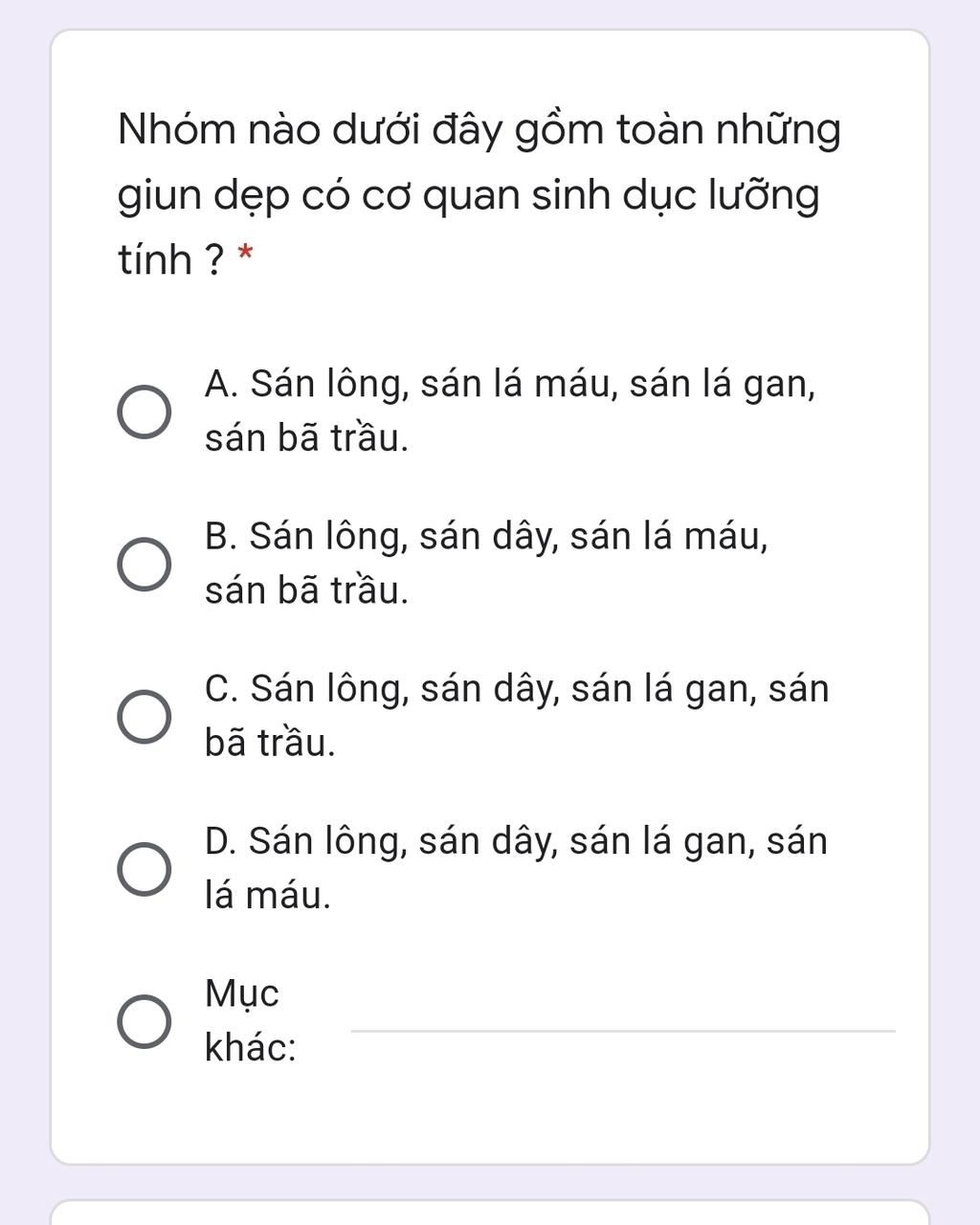Choose radio button for answer C

click(x=145, y=717)
